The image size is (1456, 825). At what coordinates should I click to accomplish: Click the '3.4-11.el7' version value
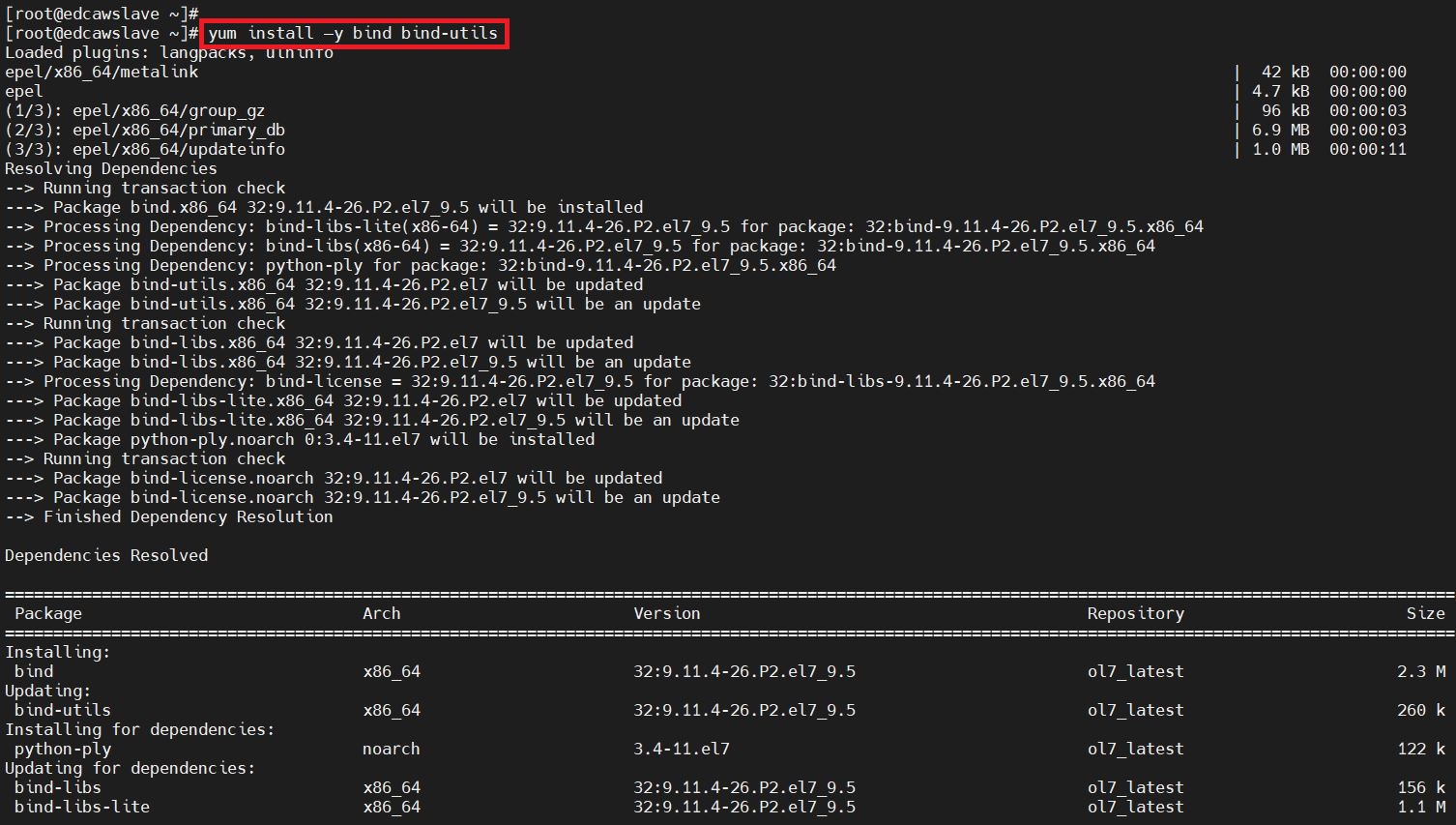point(682,749)
